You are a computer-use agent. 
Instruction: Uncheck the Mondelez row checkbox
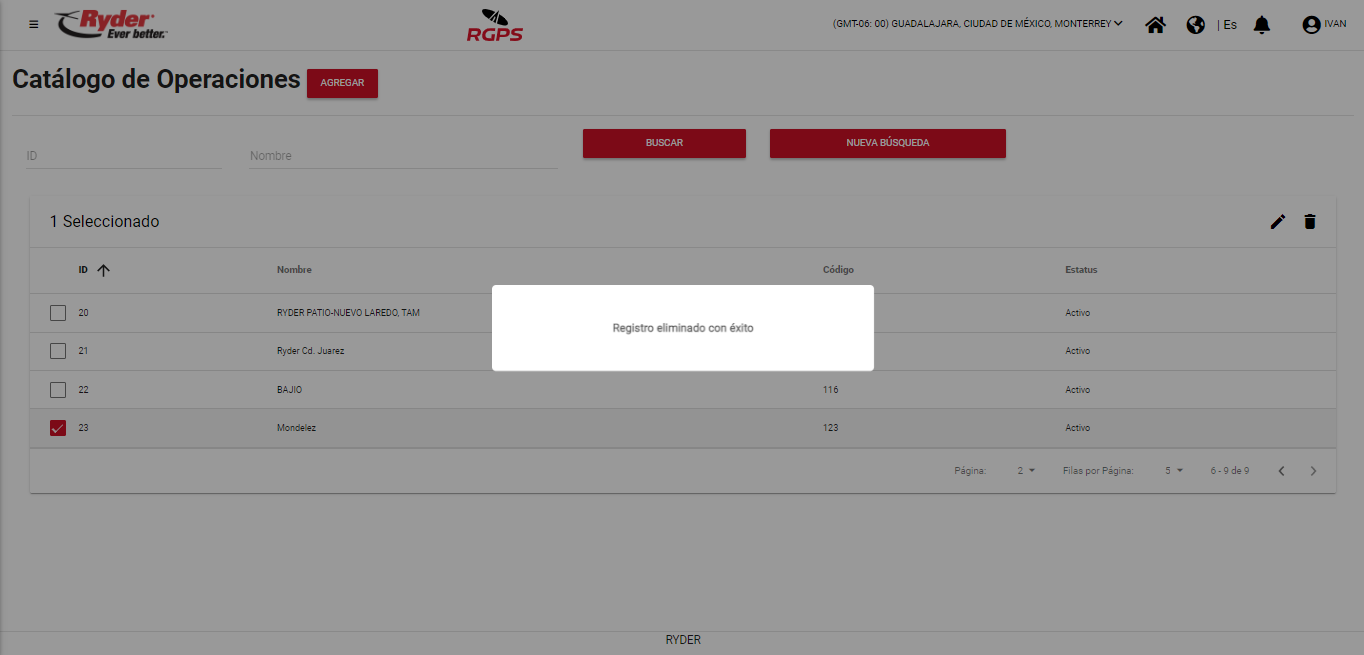coord(58,428)
